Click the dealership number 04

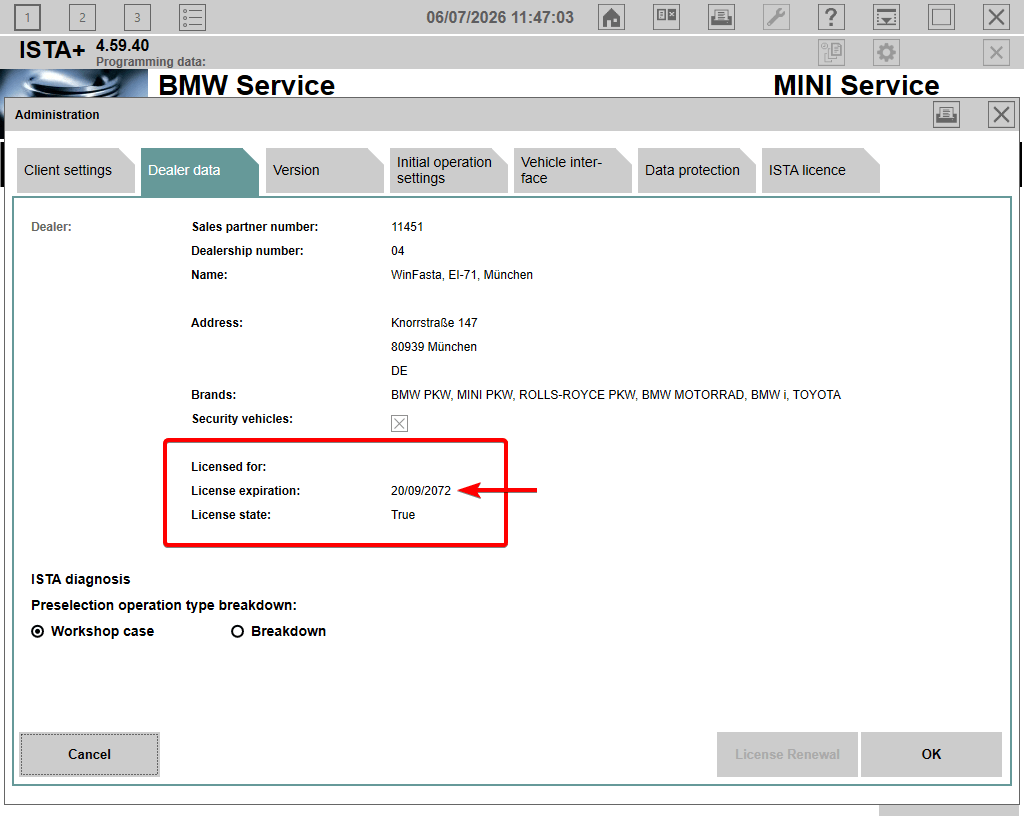[x=397, y=251]
